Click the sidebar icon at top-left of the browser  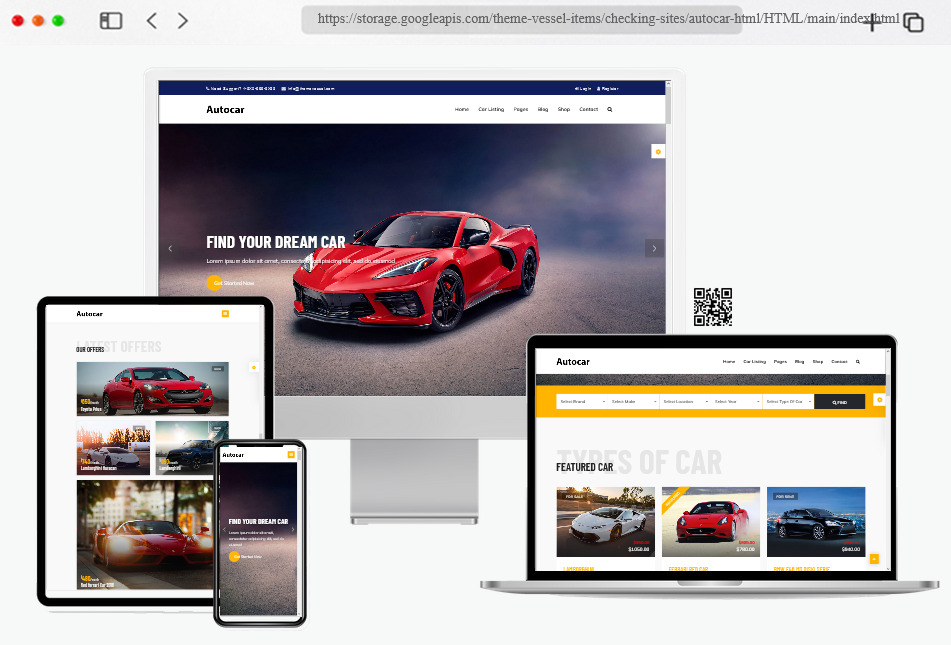110,20
